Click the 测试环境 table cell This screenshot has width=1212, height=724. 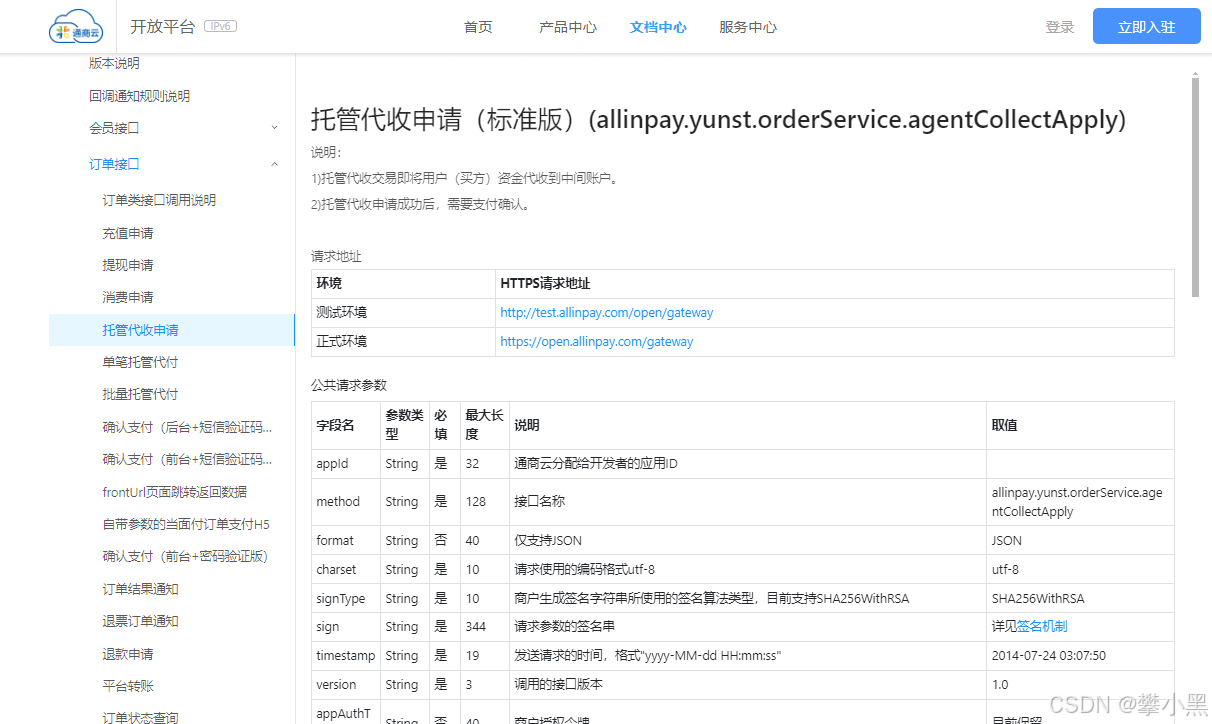point(403,313)
